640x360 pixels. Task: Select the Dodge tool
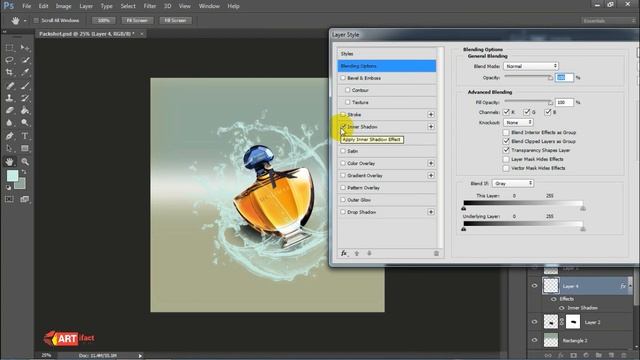pos(25,122)
